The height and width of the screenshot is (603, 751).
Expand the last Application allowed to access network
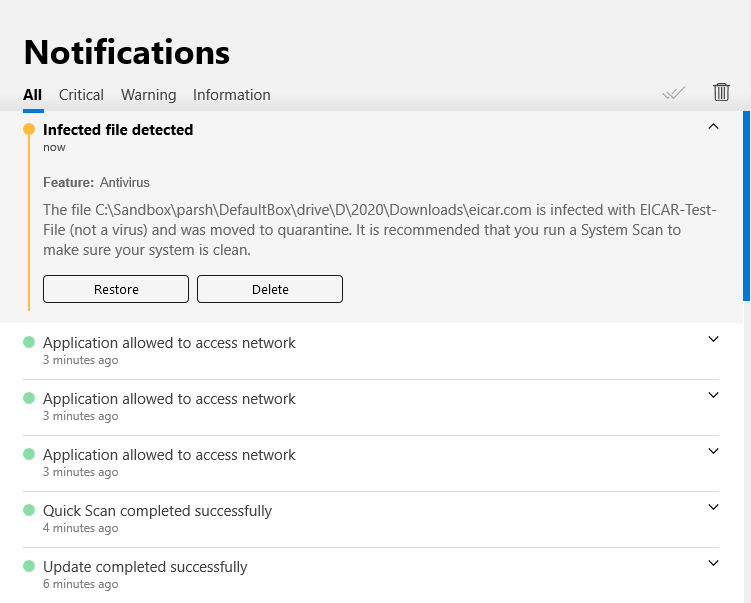point(713,451)
